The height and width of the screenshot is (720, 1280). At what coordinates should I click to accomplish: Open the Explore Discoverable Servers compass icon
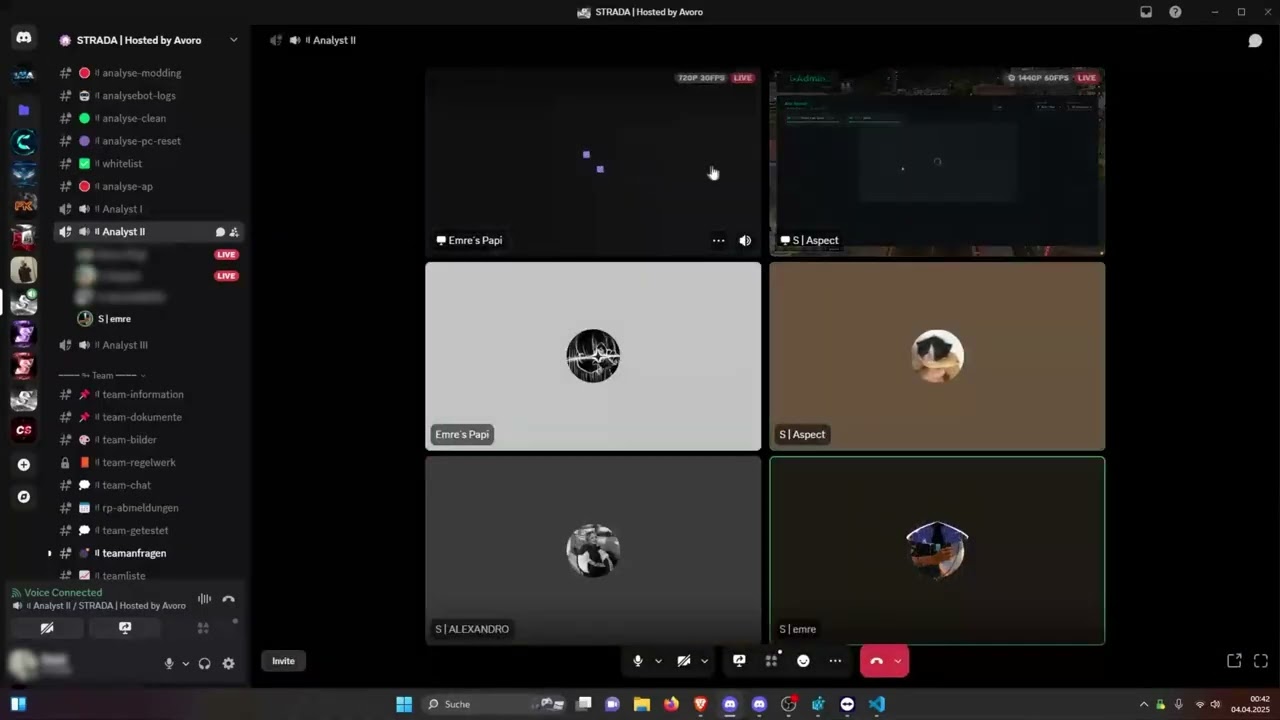tap(24, 496)
